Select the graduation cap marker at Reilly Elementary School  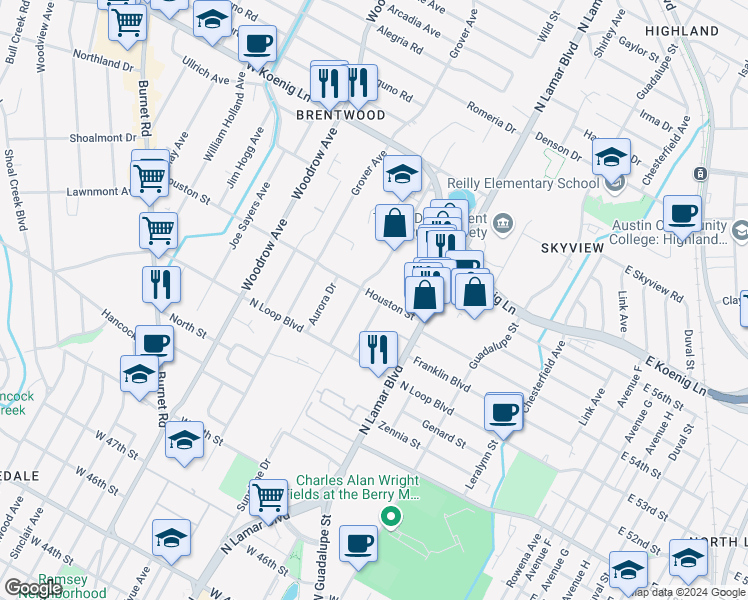pyautogui.click(x=612, y=158)
